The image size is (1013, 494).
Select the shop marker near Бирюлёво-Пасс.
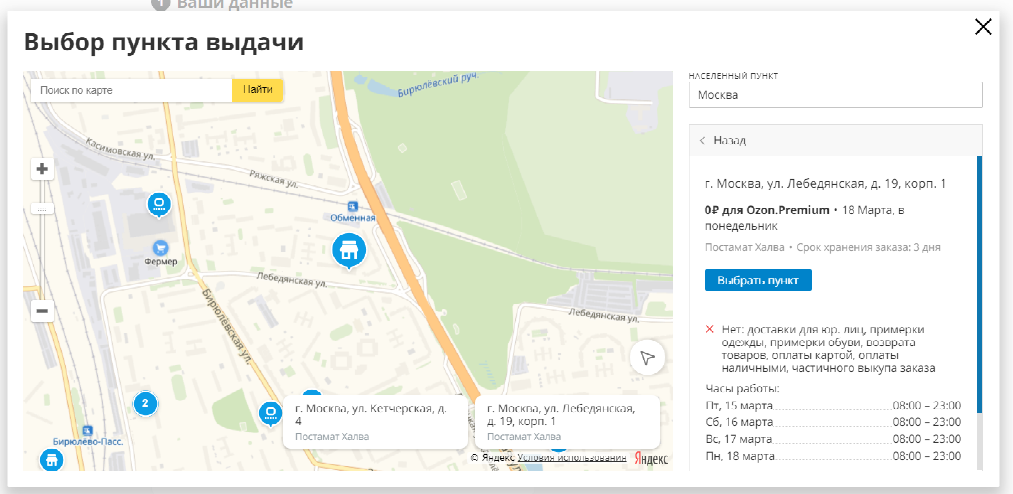pyautogui.click(x=51, y=459)
